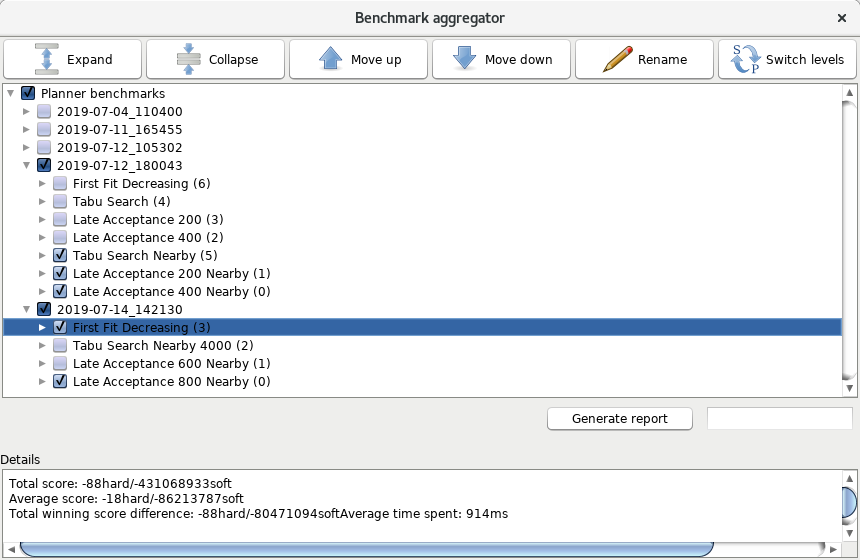Click the Switch levels icon
This screenshot has width=860, height=560.
pos(745,59)
